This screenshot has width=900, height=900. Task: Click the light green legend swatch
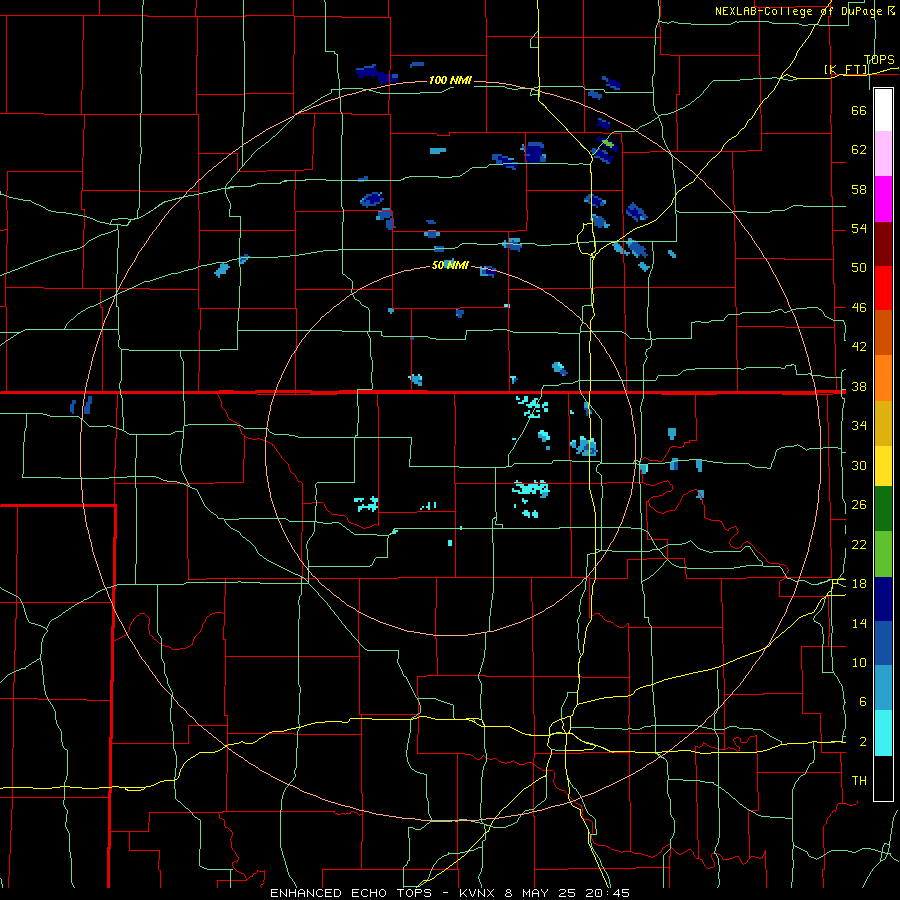[883, 554]
